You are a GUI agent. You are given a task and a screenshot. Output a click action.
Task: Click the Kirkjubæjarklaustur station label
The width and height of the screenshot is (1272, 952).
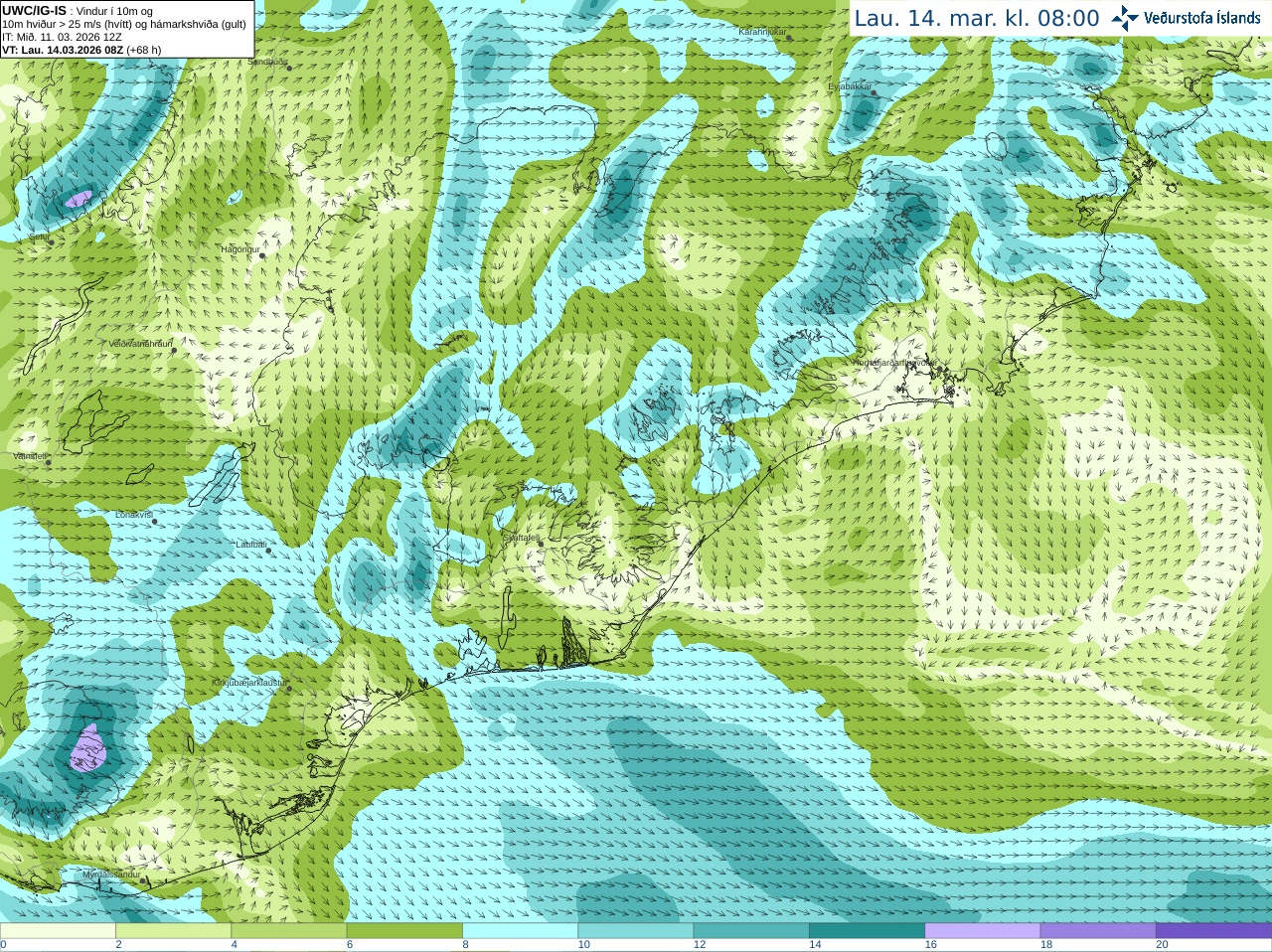tap(249, 684)
